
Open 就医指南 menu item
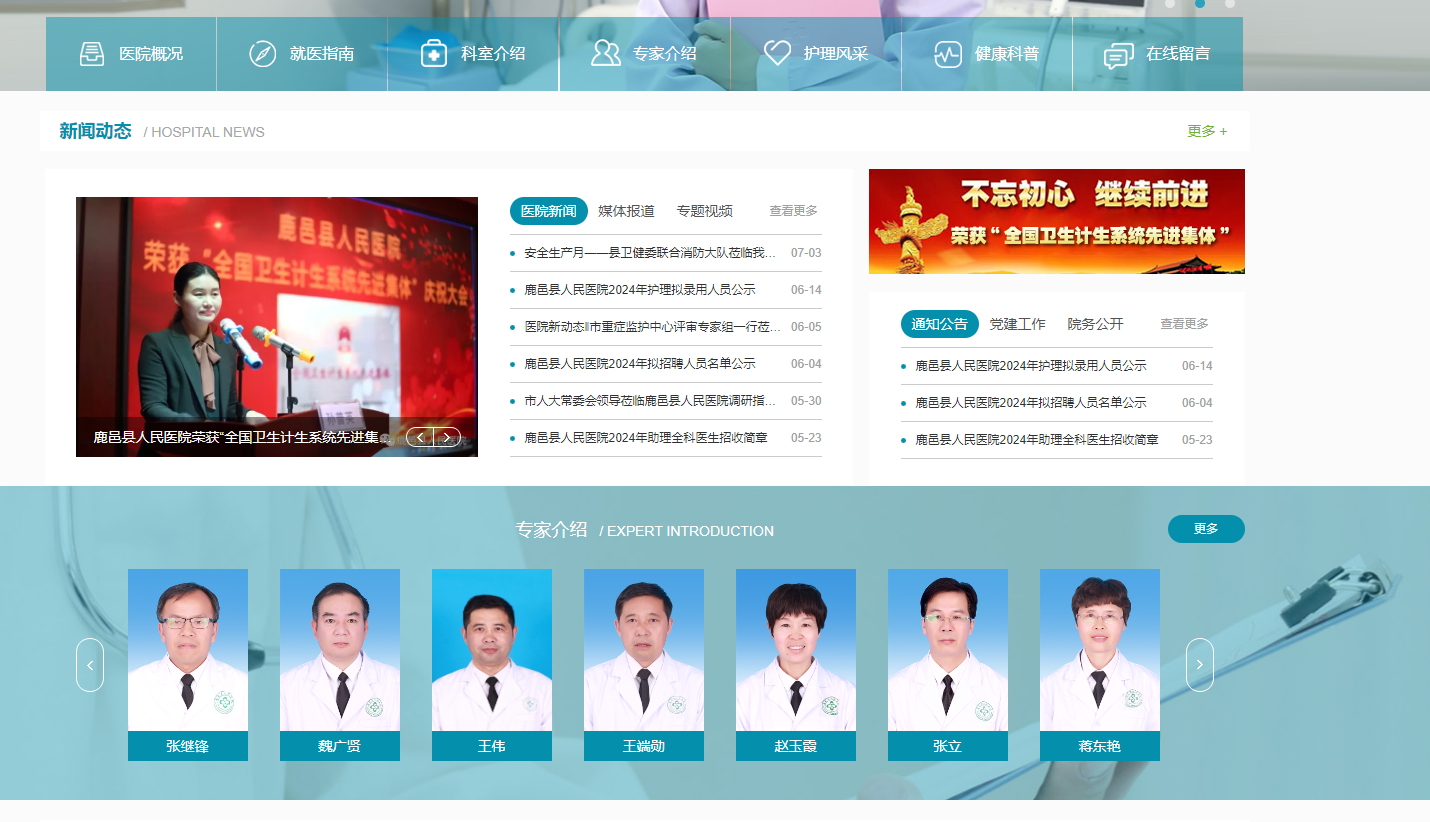click(x=302, y=54)
